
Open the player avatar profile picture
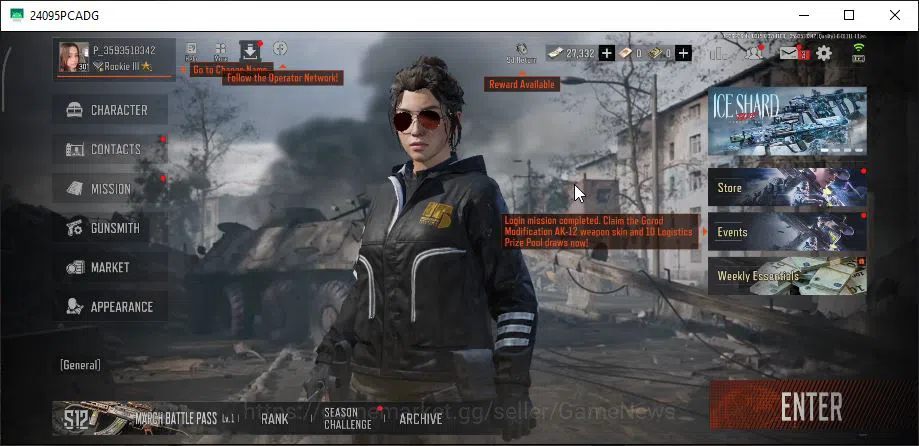coord(74,57)
